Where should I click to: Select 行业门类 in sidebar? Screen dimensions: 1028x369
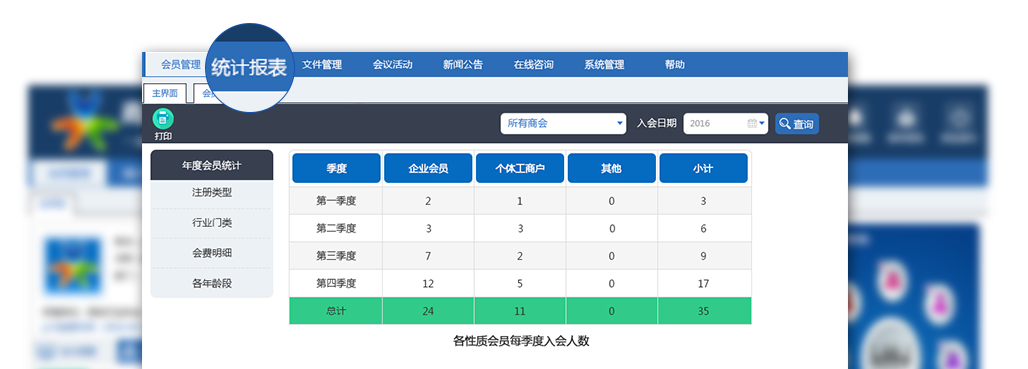pyautogui.click(x=212, y=223)
